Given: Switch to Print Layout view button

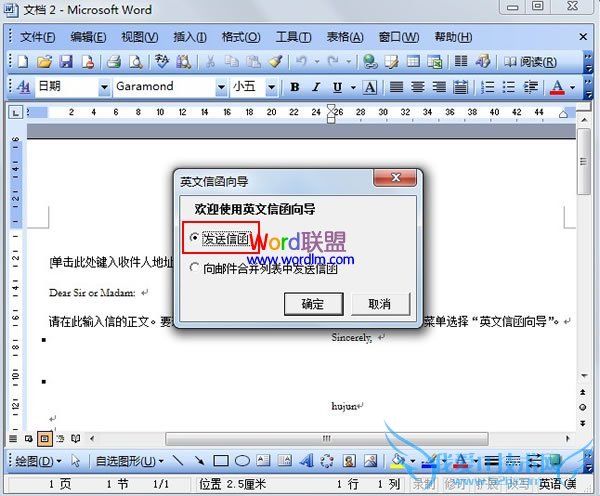Looking at the screenshot, I should (45, 439).
